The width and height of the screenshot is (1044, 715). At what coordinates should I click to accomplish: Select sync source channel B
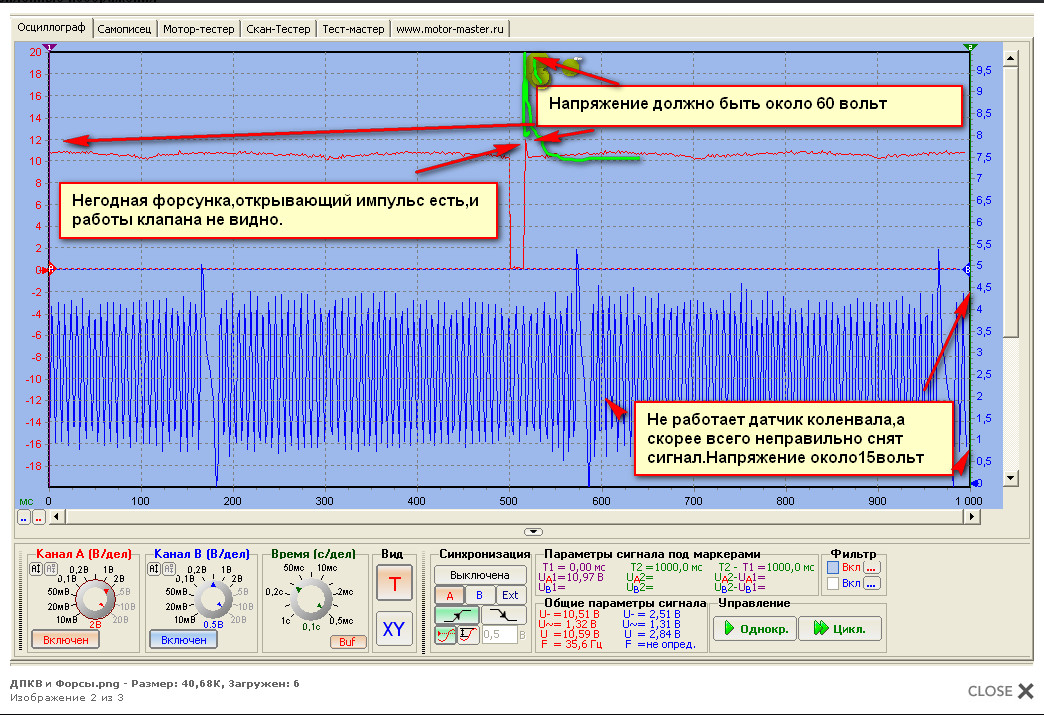pyautogui.click(x=479, y=595)
